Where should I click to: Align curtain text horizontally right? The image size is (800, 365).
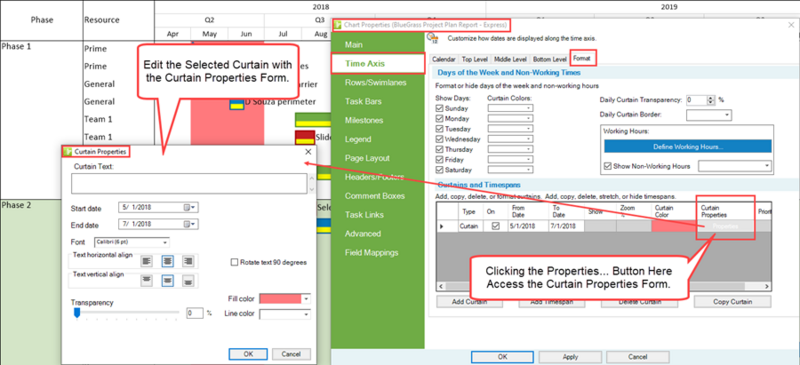click(188, 261)
